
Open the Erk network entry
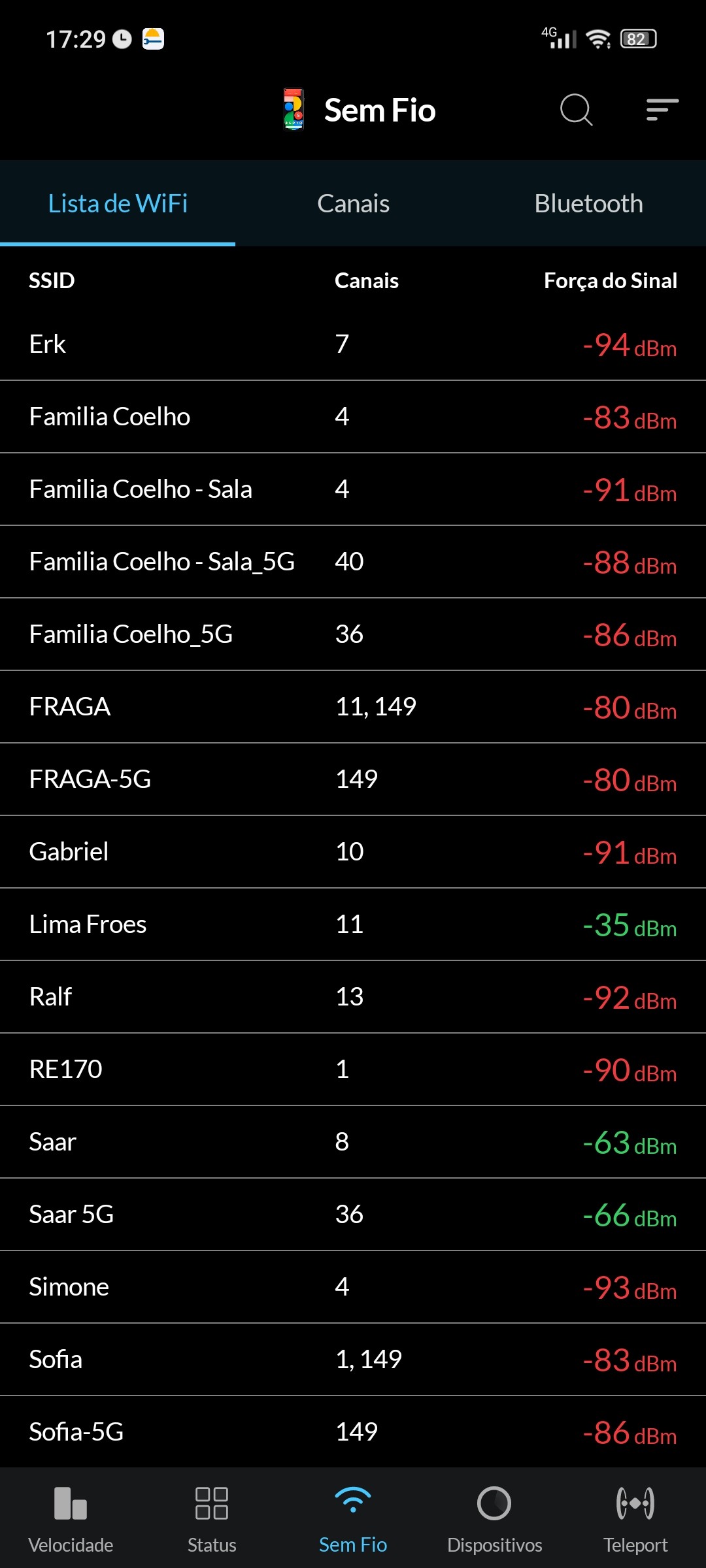point(353,344)
